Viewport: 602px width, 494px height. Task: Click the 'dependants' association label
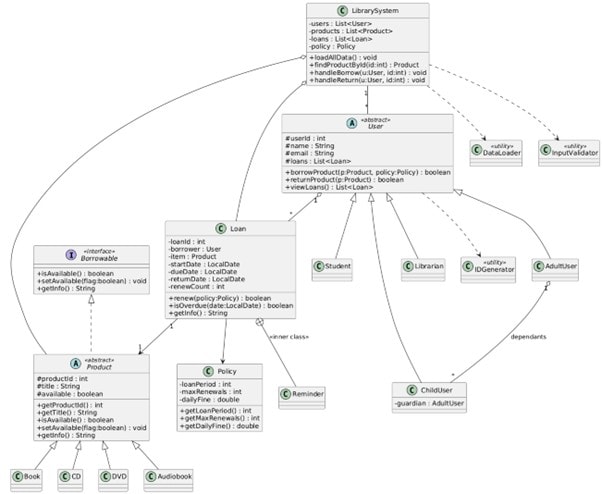528,337
